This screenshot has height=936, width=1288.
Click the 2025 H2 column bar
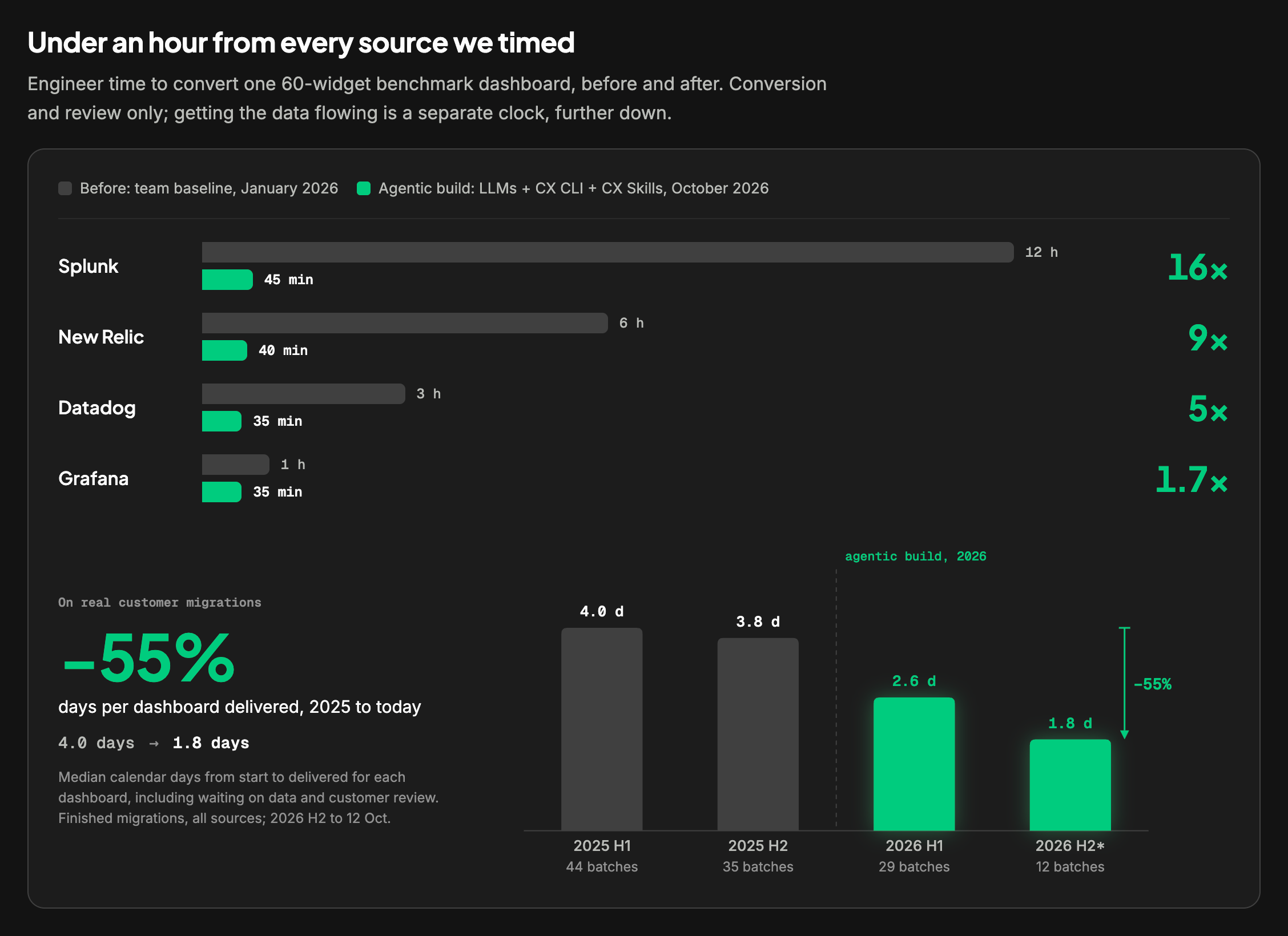point(758,734)
